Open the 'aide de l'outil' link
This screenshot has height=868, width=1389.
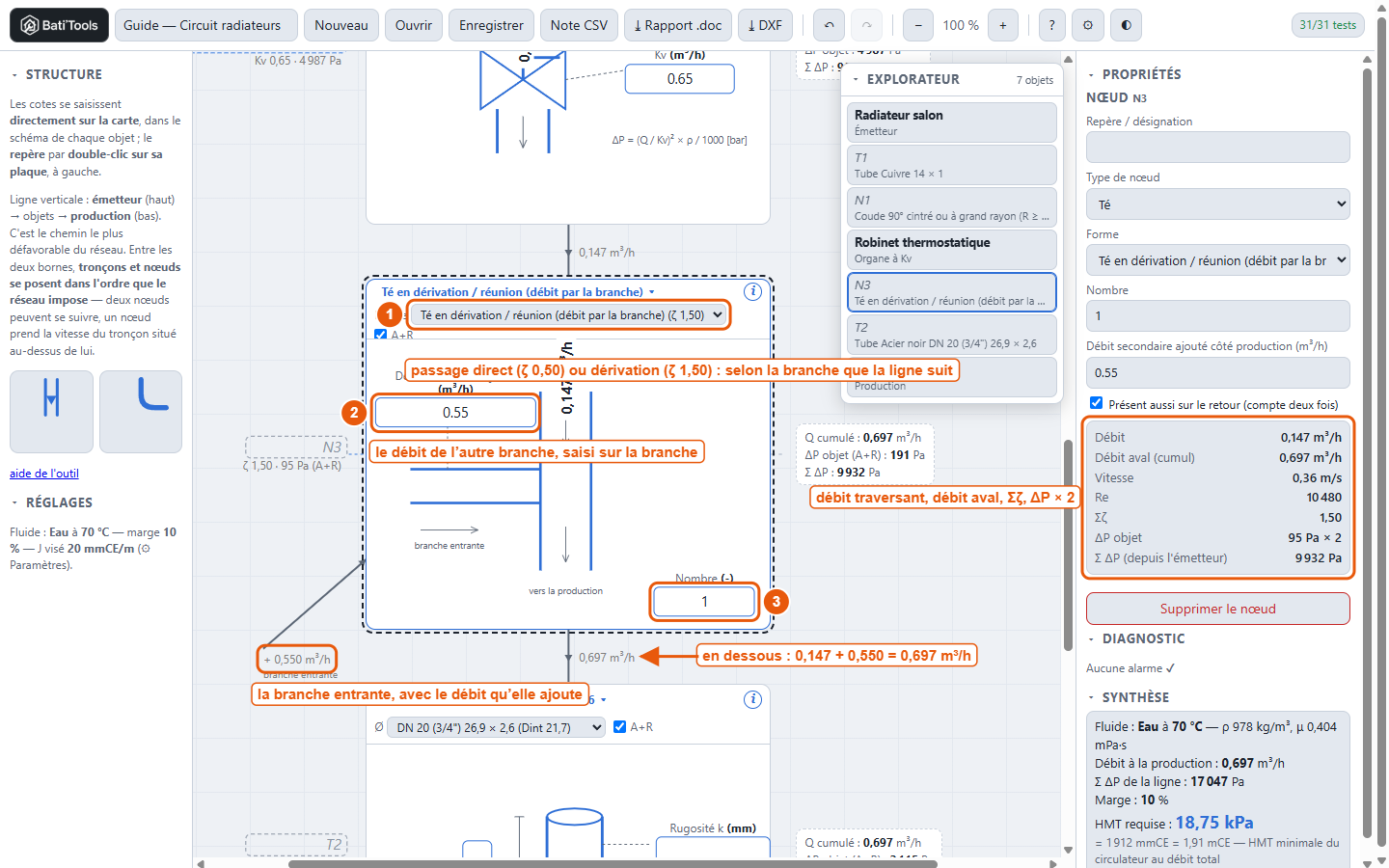(44, 474)
